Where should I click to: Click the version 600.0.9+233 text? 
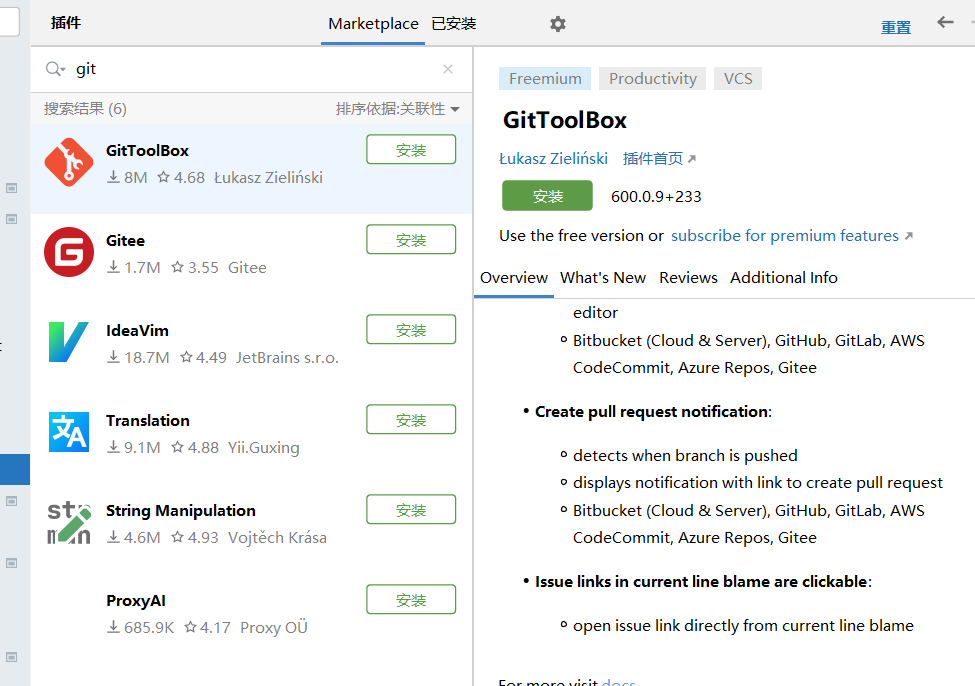coord(656,197)
